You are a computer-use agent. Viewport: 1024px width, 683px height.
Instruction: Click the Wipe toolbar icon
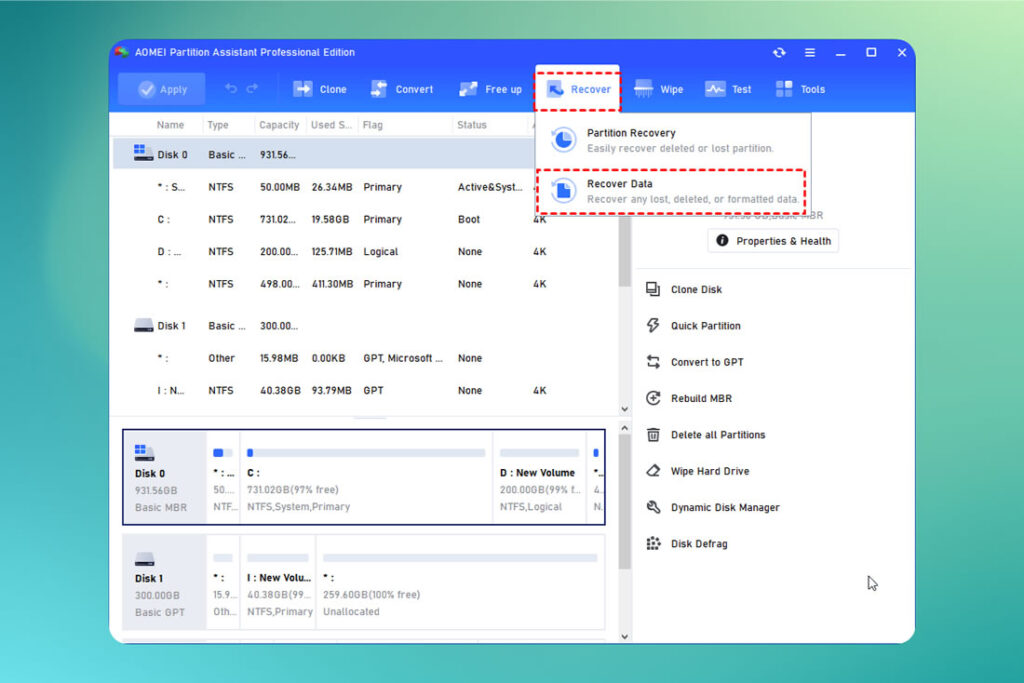pyautogui.click(x=660, y=88)
